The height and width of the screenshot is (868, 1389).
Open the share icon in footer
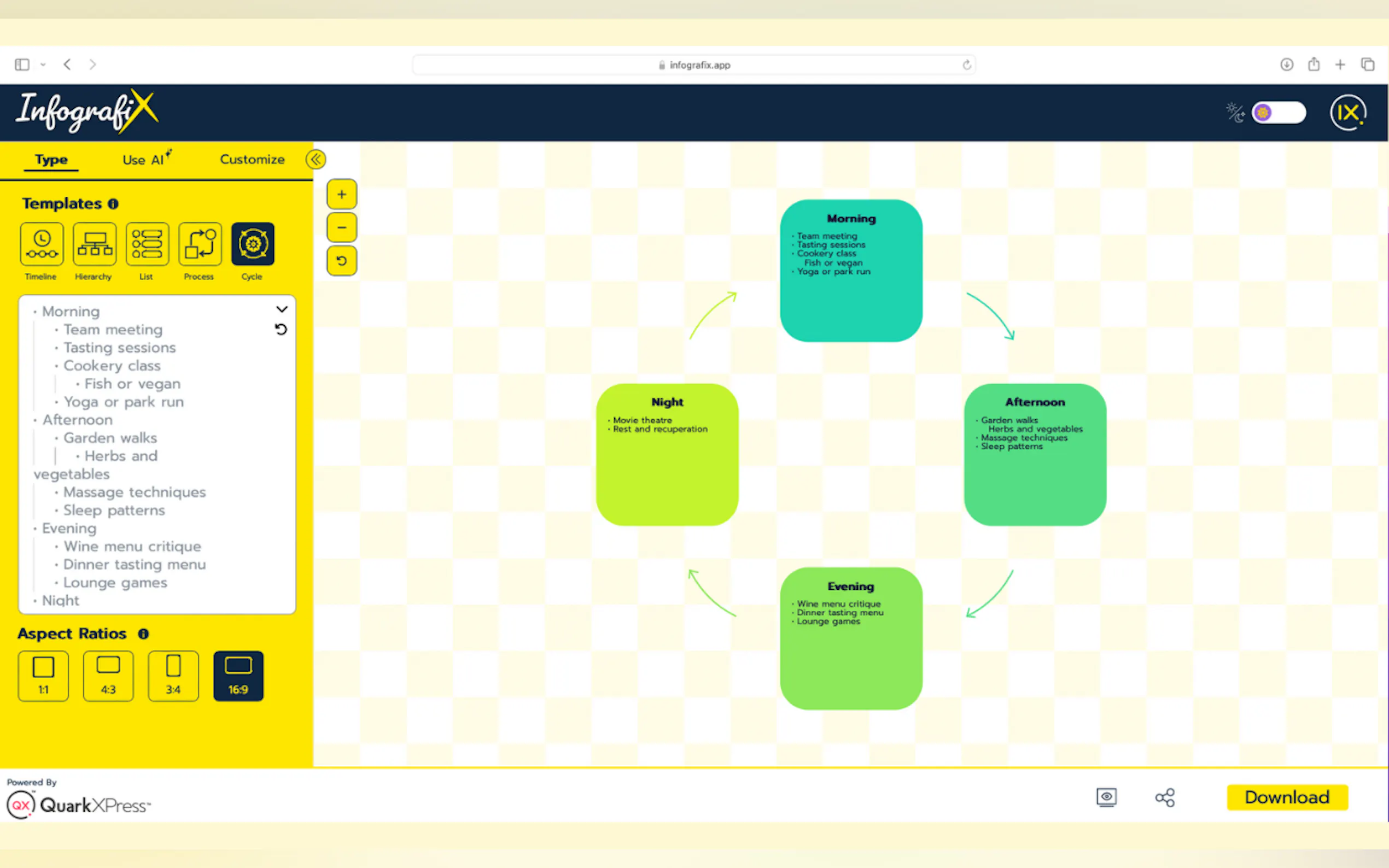1164,797
